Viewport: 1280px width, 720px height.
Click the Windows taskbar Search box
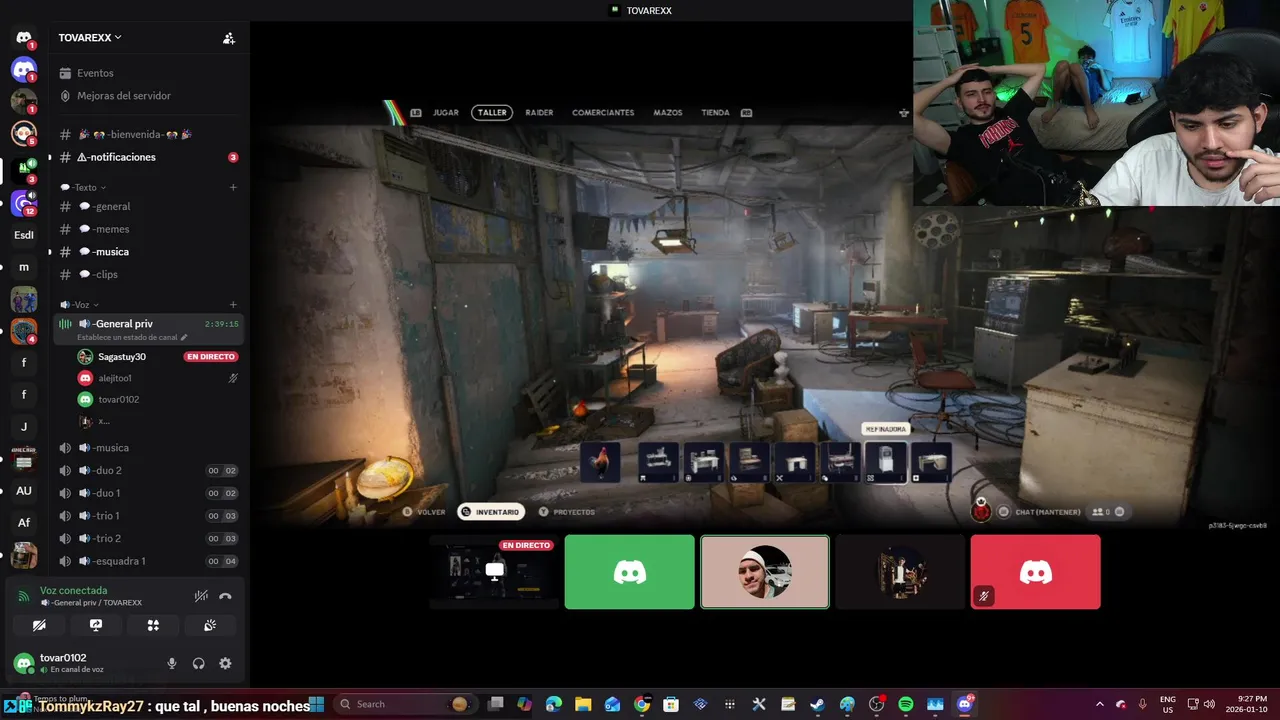coord(404,704)
